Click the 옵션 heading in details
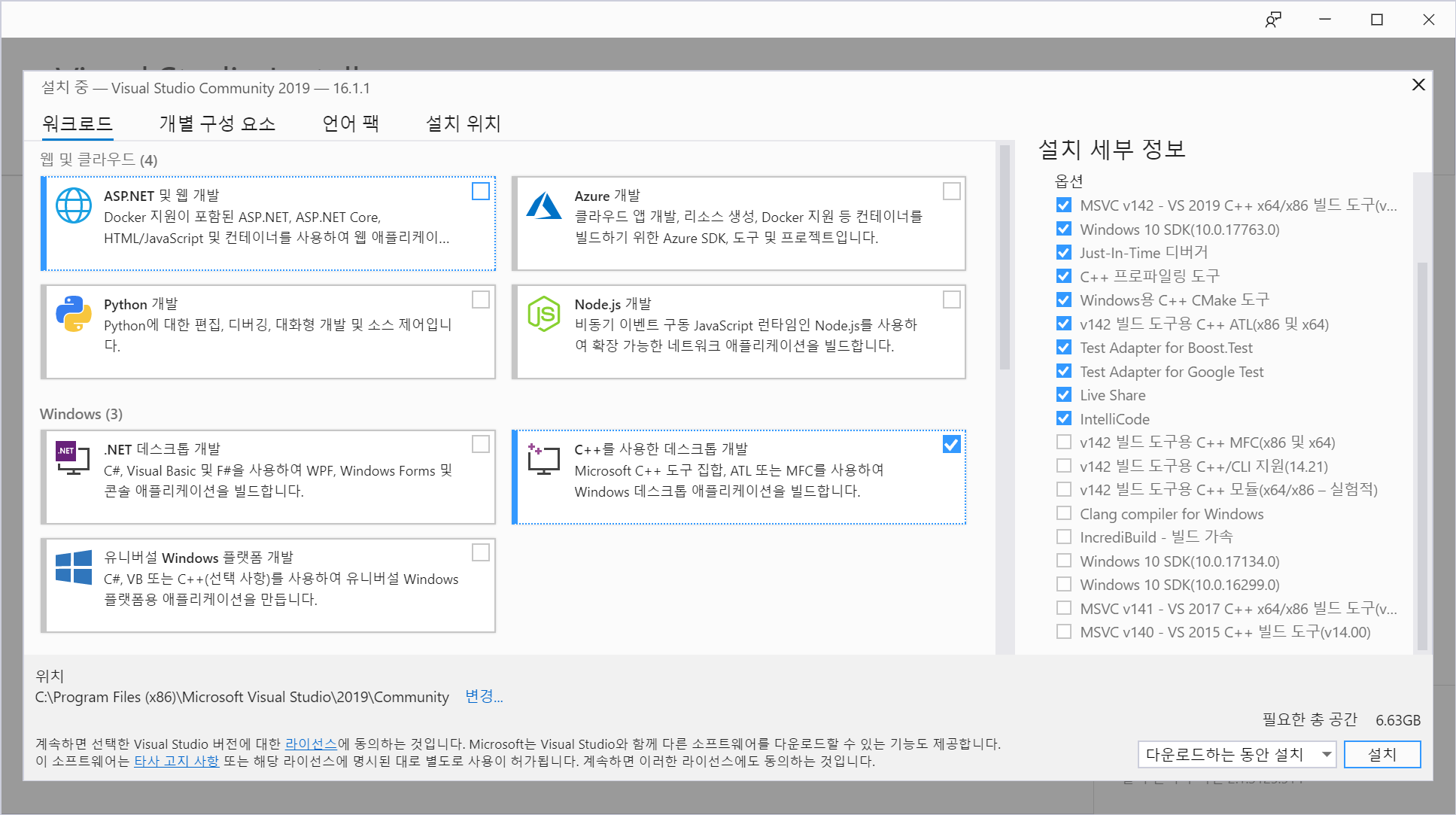The image size is (1456, 815). coord(1069,181)
